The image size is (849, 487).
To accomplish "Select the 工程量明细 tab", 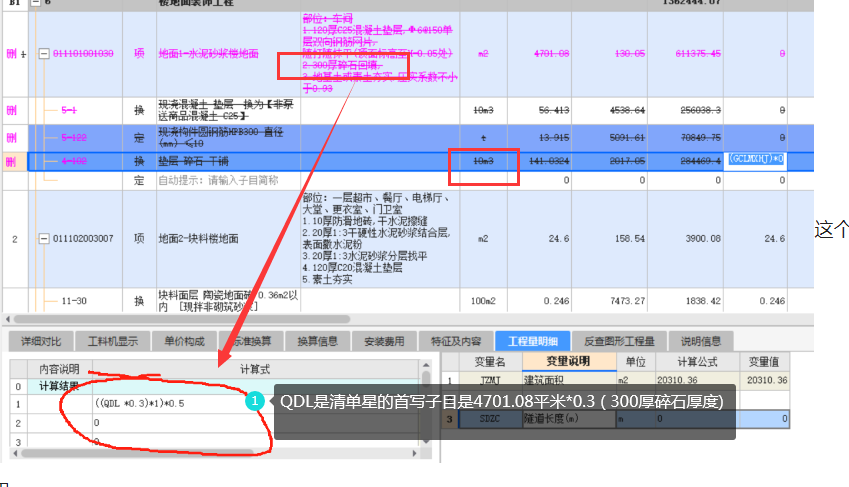I will tap(533, 341).
